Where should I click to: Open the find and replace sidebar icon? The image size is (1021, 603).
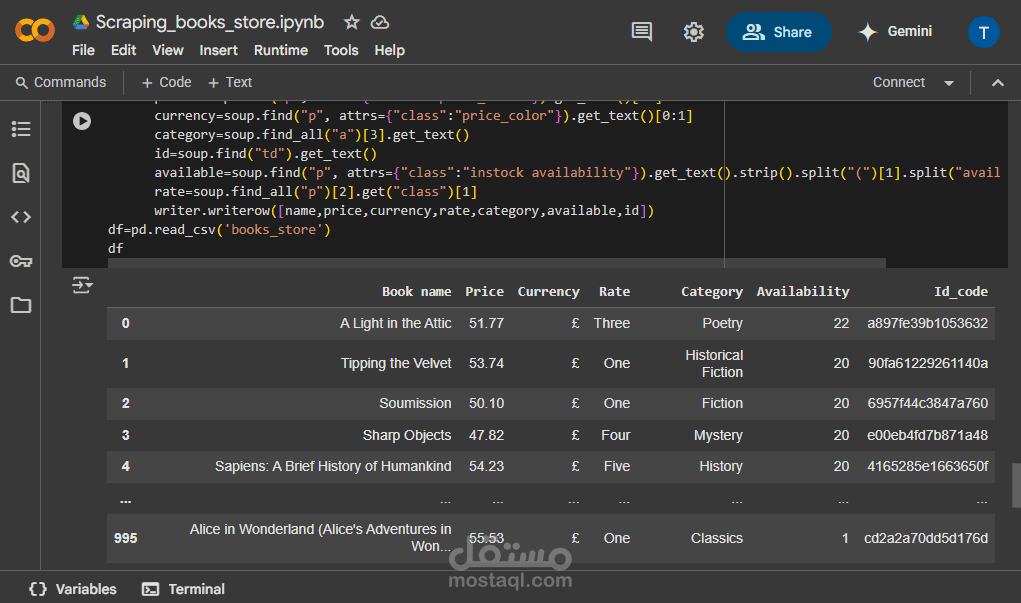tap(21, 173)
